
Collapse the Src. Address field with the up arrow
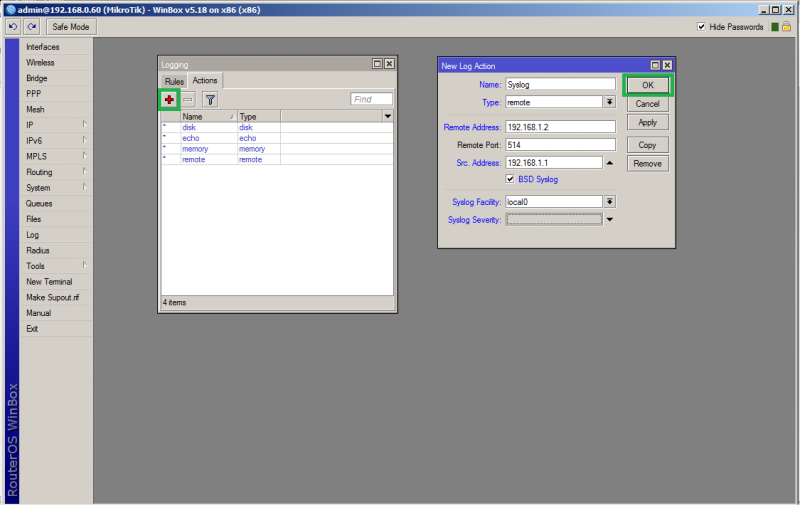[609, 162]
